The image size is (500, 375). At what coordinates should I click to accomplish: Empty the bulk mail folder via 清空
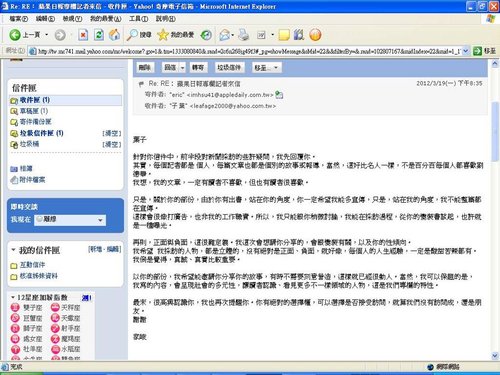(112, 133)
